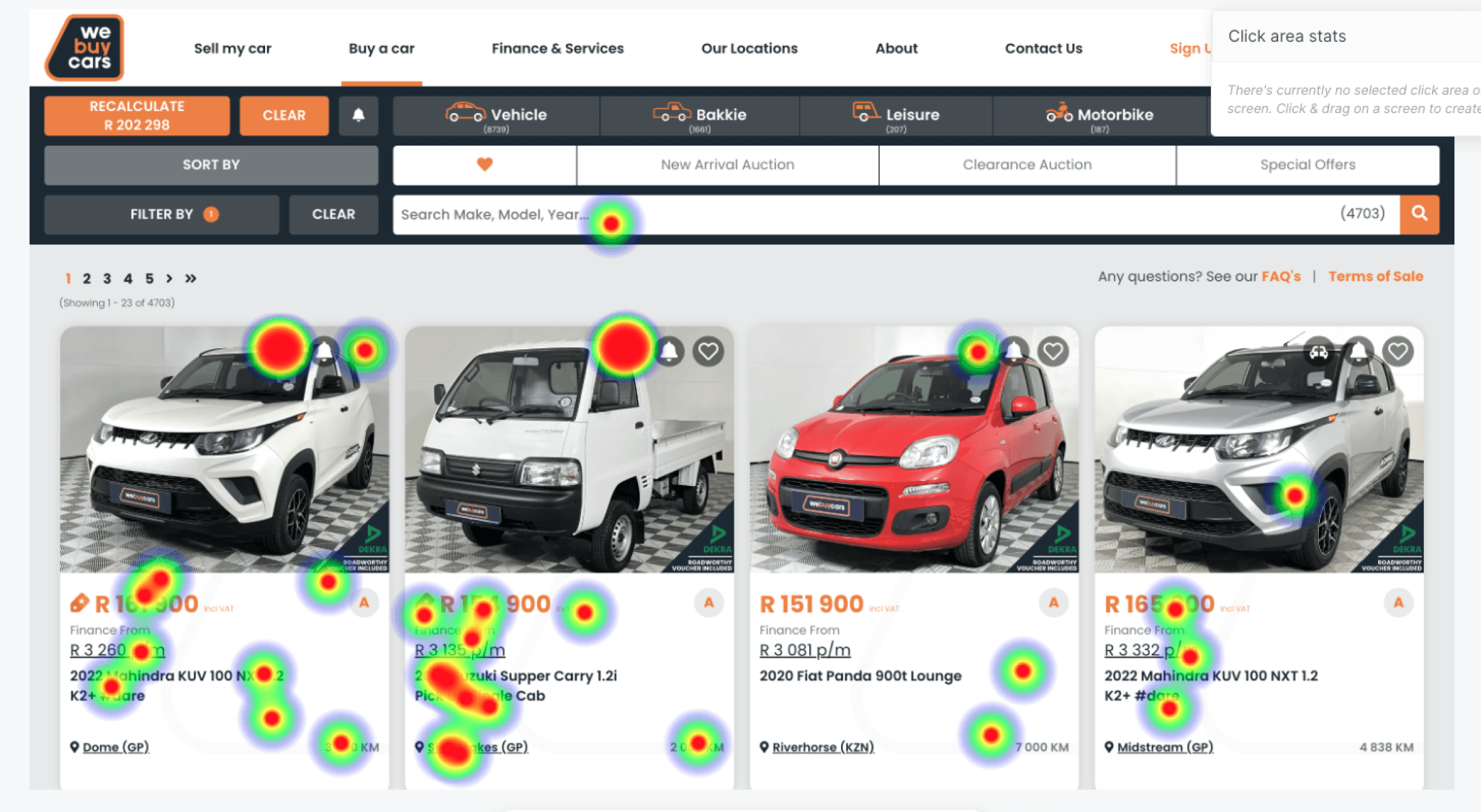1481x812 pixels.
Task: Favourite the silver Mahindra with its heart icon
Action: 1398,351
